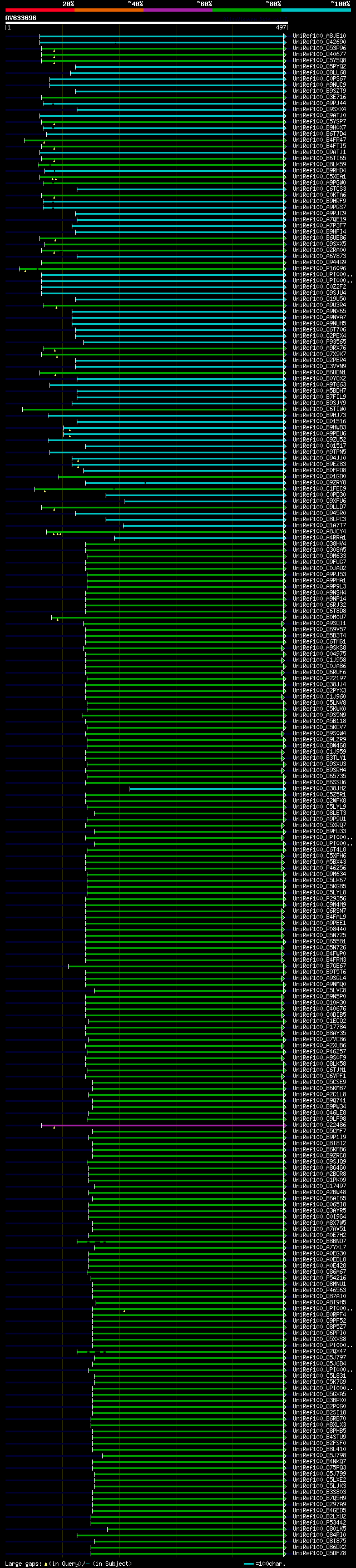Select hit label UniRef100_Q8LET3
Image resolution: width=356 pixels, height=1568 pixels.
(x=319, y=813)
